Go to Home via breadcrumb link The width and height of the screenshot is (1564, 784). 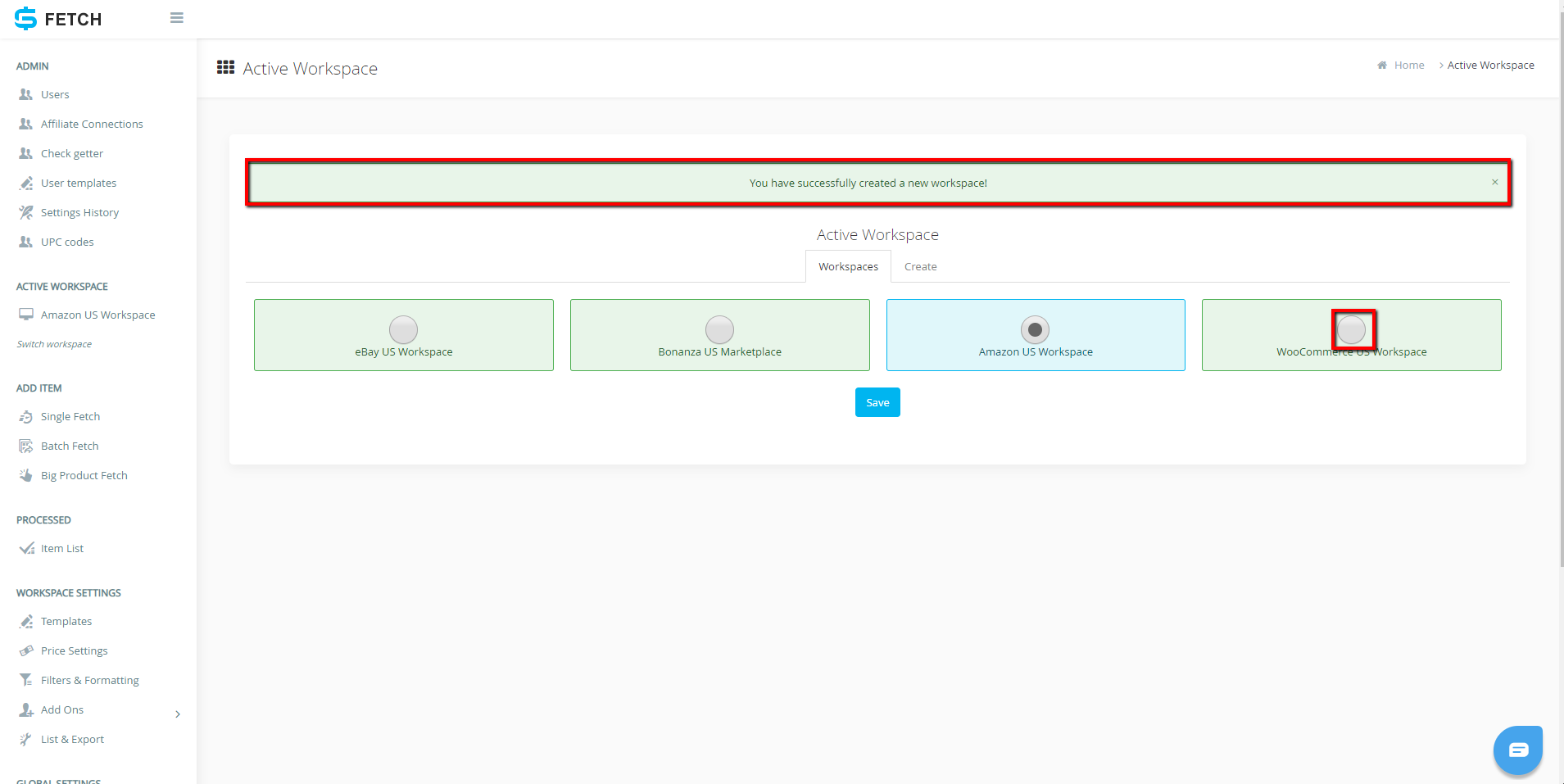(1409, 66)
